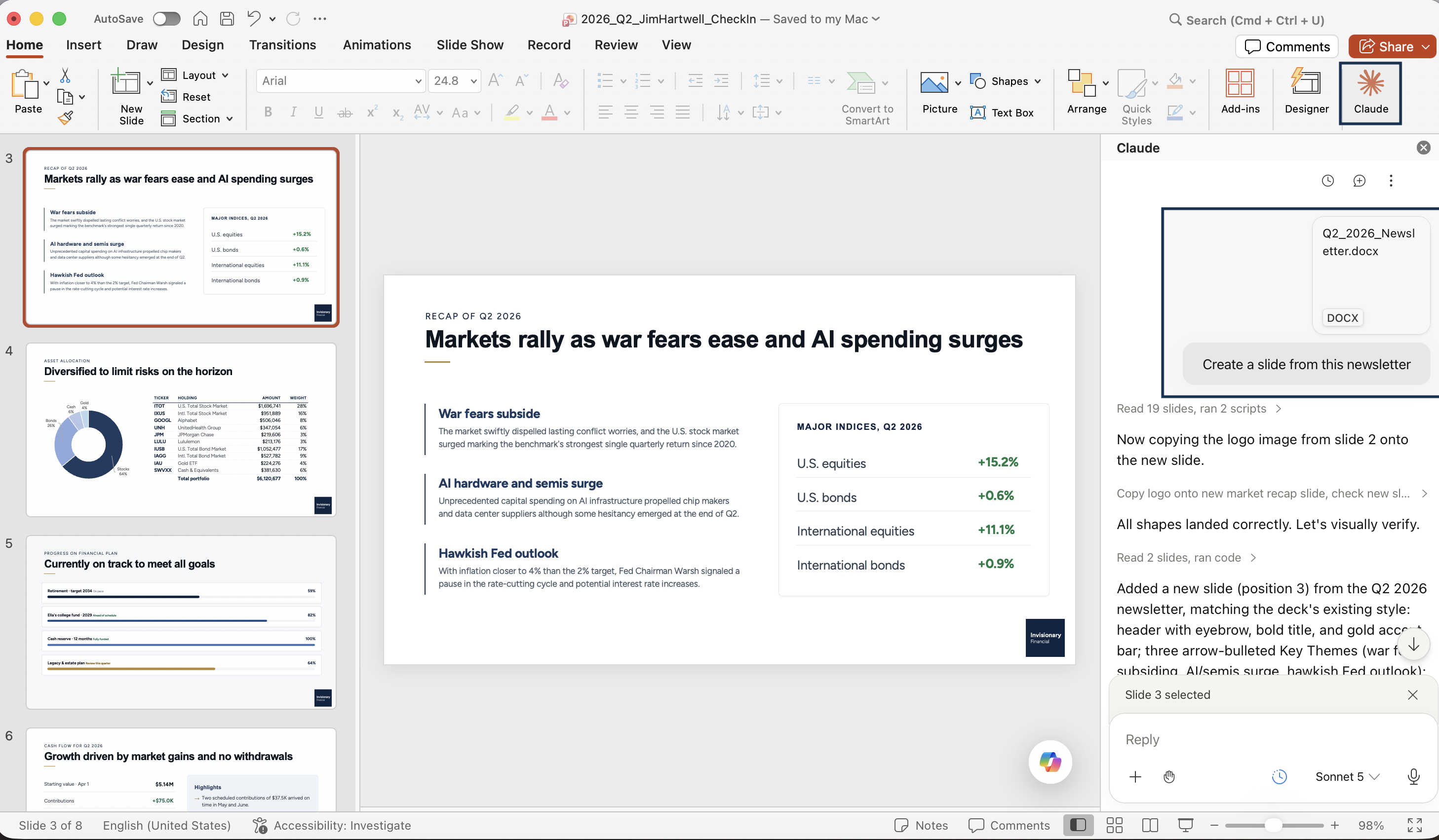The height and width of the screenshot is (840, 1439).
Task: Open the Layout dropdown
Action: coord(195,76)
